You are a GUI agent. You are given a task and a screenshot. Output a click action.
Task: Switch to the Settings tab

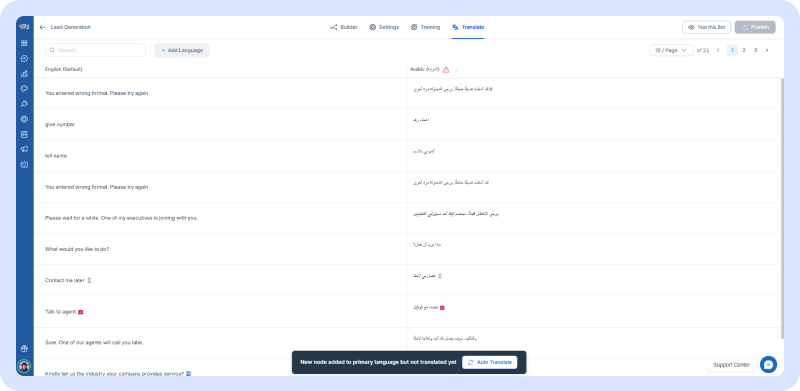(384, 27)
